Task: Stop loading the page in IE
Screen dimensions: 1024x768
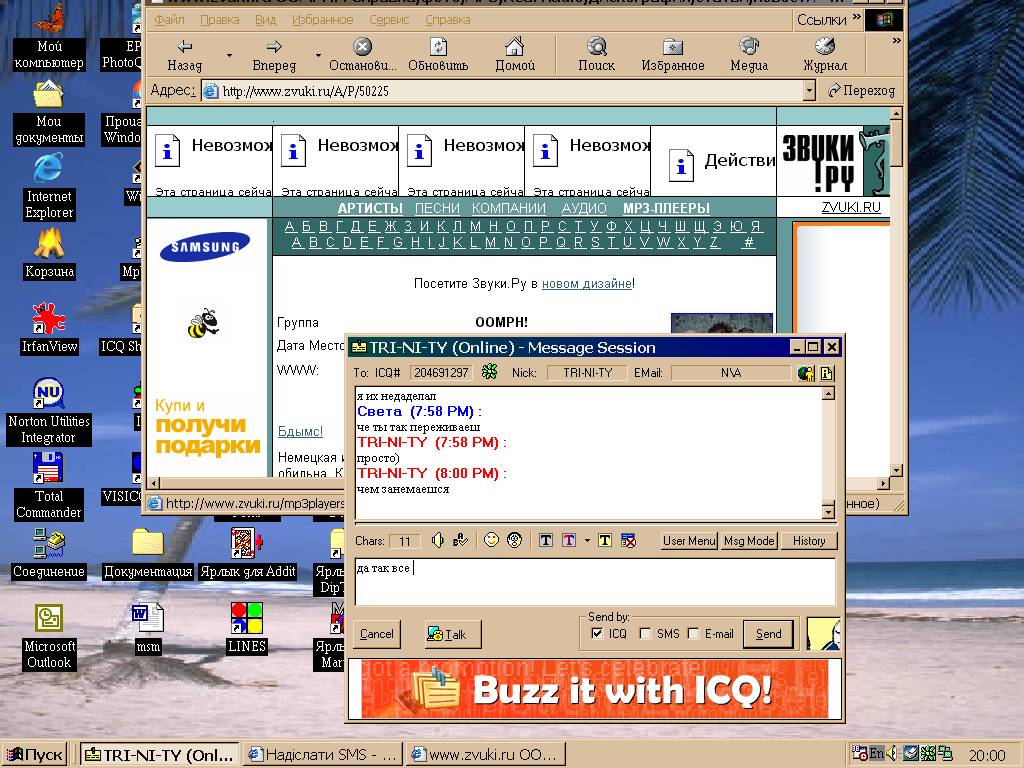Action: click(362, 55)
